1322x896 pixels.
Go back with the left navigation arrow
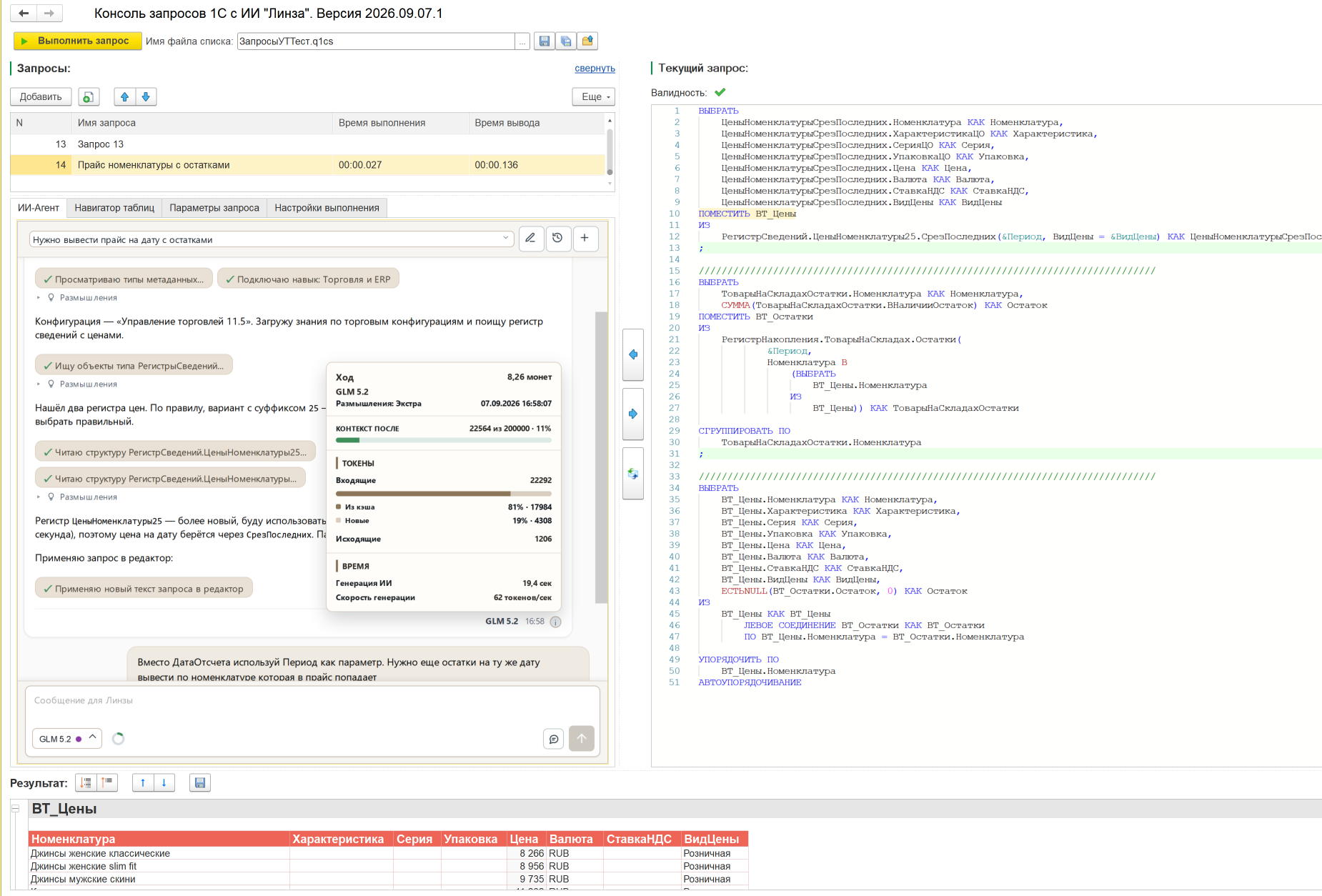coord(24,14)
